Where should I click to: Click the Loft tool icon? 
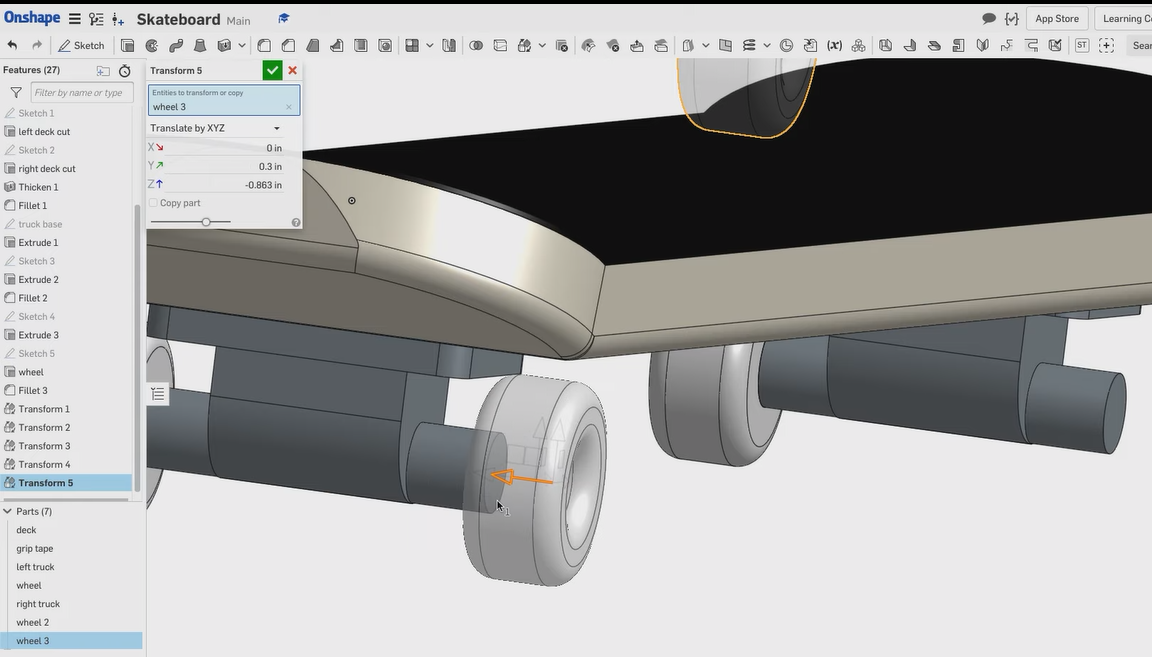200,45
